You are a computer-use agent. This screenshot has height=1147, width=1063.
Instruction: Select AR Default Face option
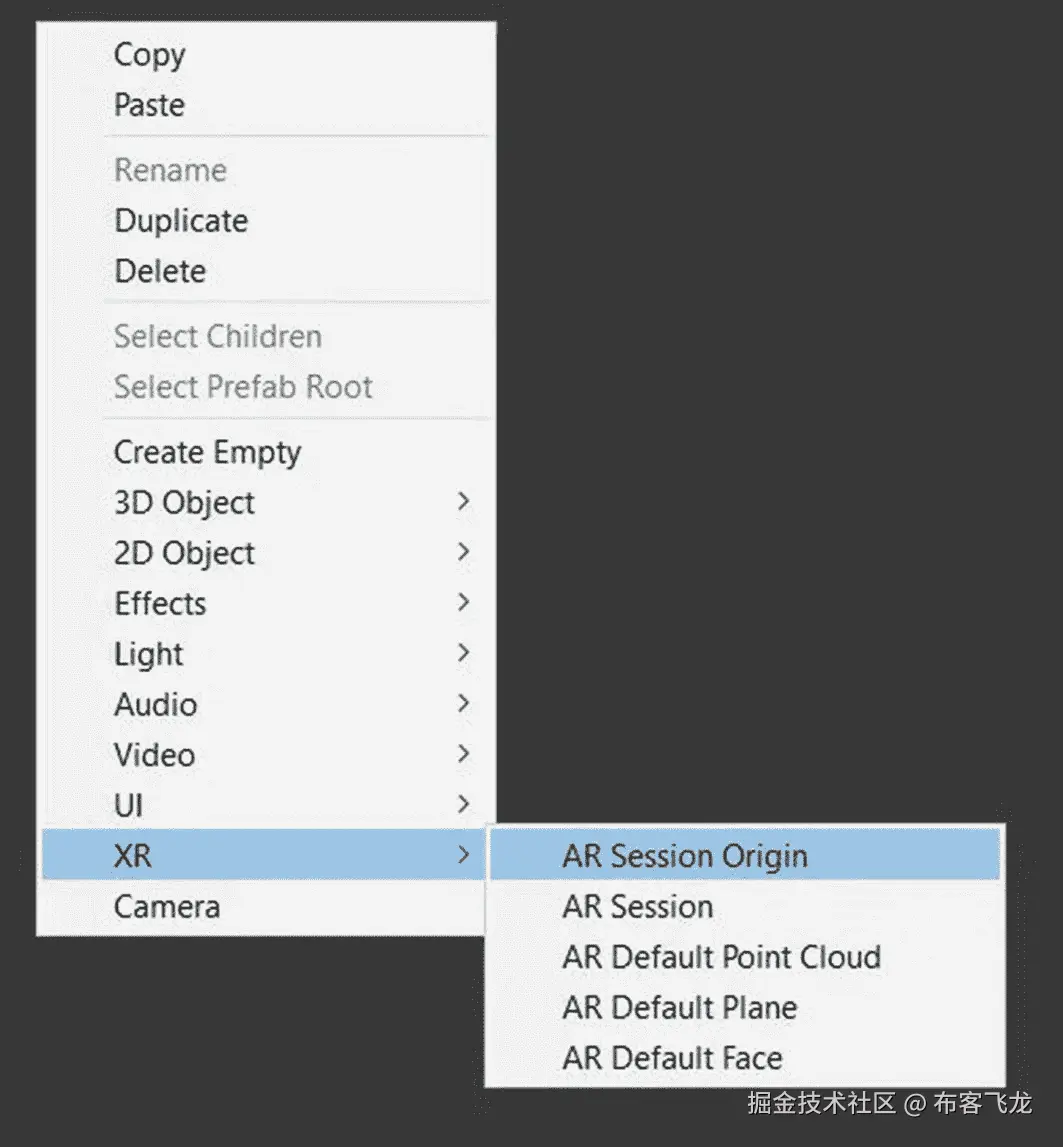point(672,1058)
